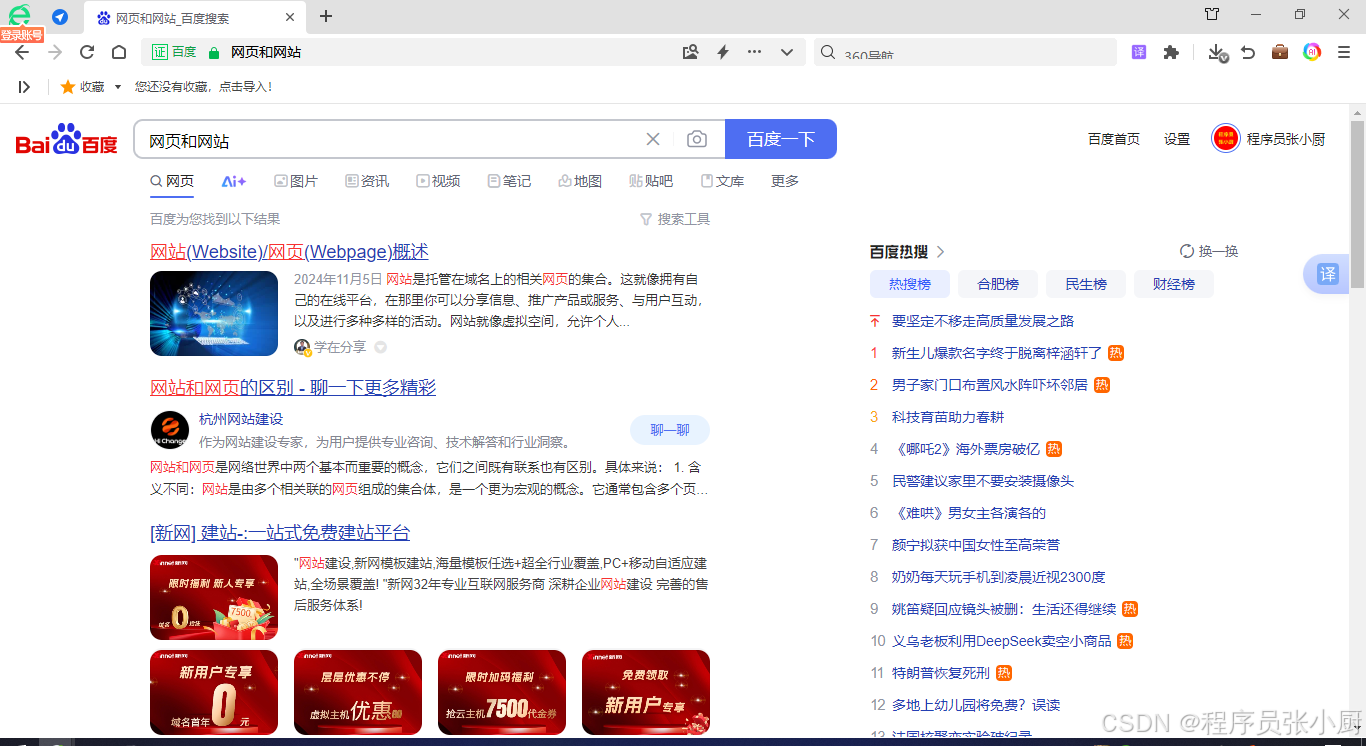This screenshot has height=746, width=1366.
Task: Expand the address bar dropdown arrow
Action: [787, 52]
